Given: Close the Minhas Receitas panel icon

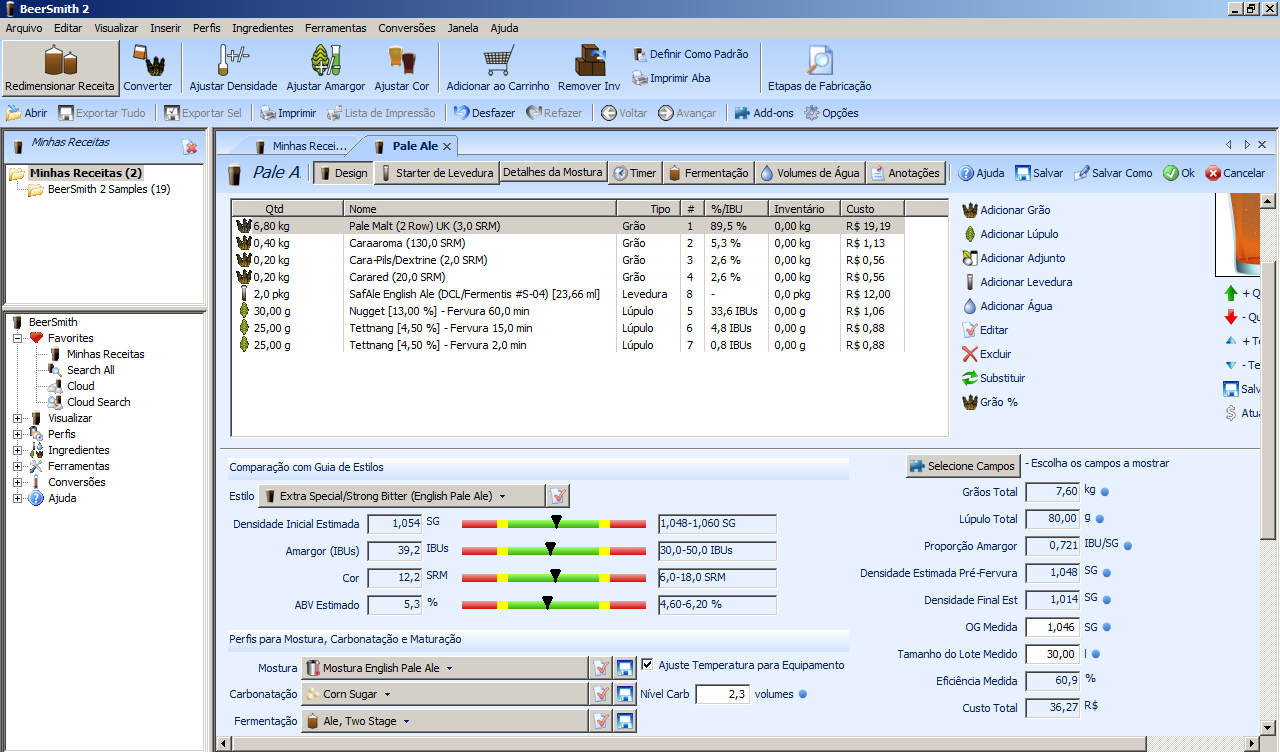Looking at the screenshot, I should click(x=190, y=147).
